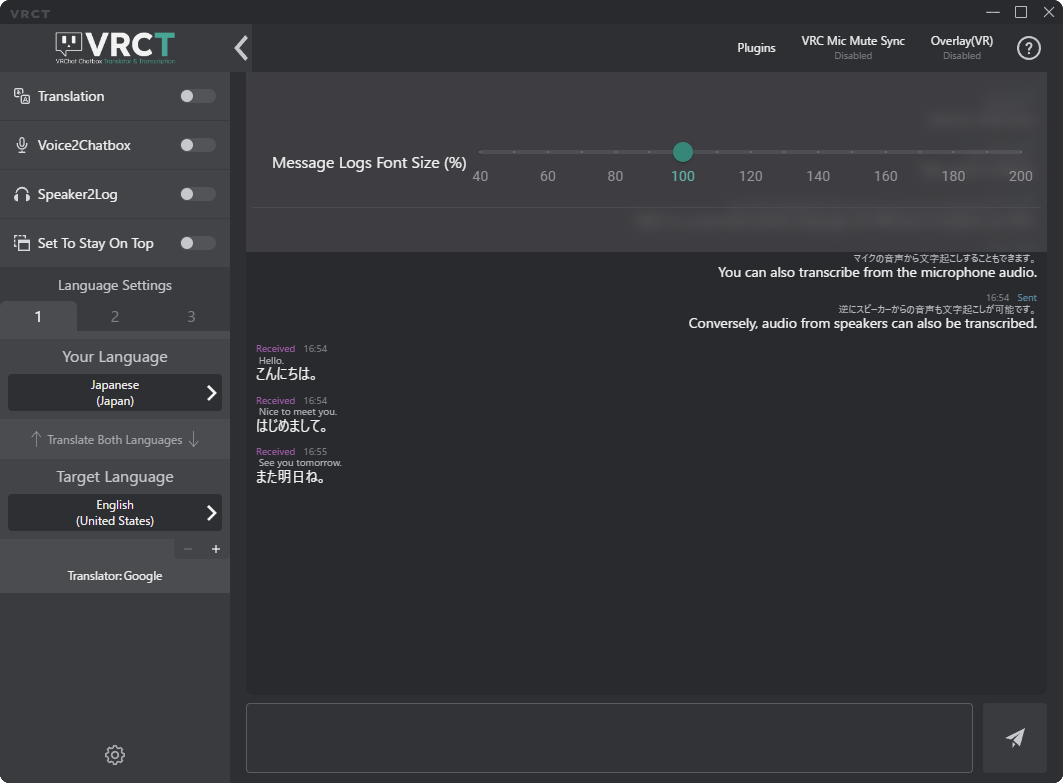Select language settings preset tab 3
This screenshot has width=1063, height=783.
point(191,317)
